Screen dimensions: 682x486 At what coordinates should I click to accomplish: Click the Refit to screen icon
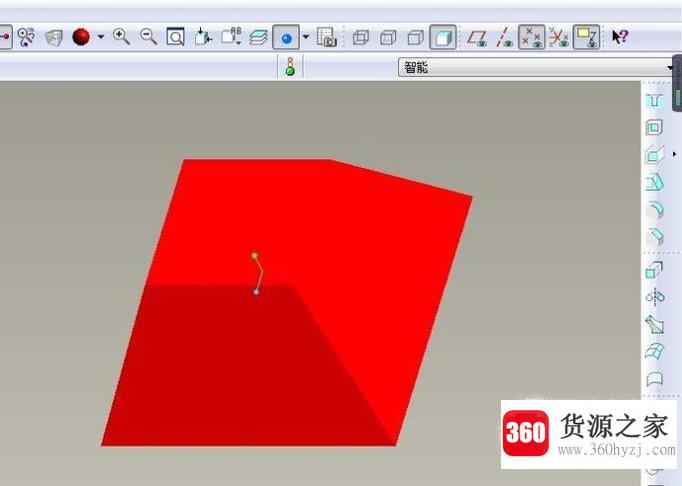175,37
